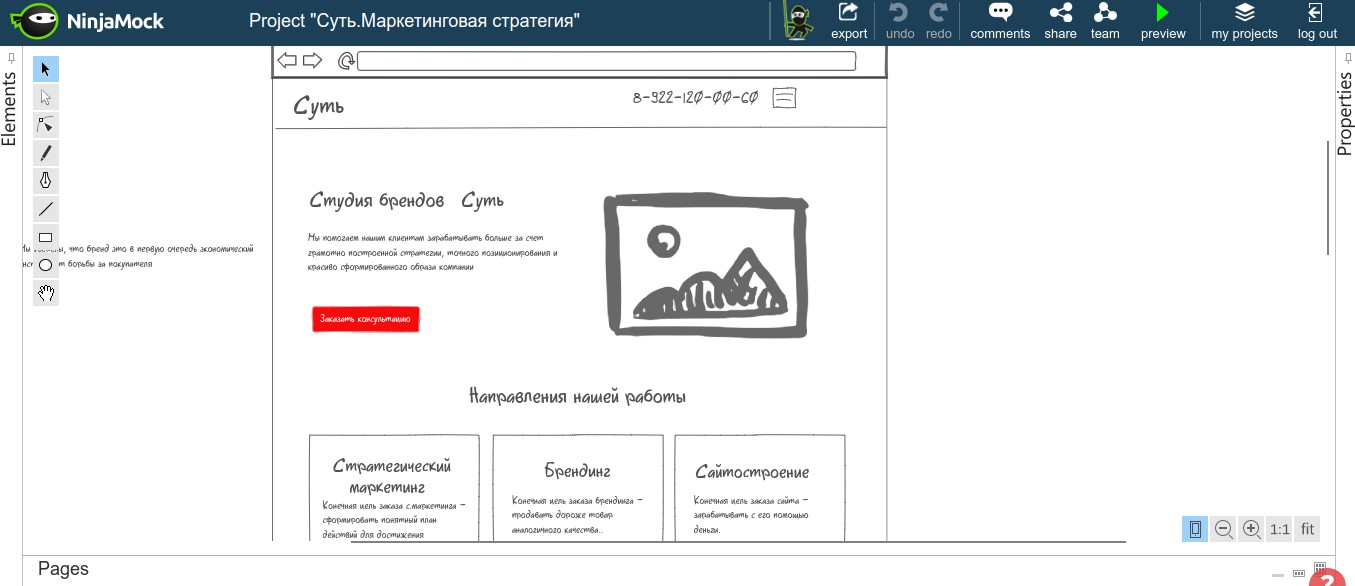Switch pages panel to grid view
Screen dimensions: 1355x586
(x=1319, y=568)
